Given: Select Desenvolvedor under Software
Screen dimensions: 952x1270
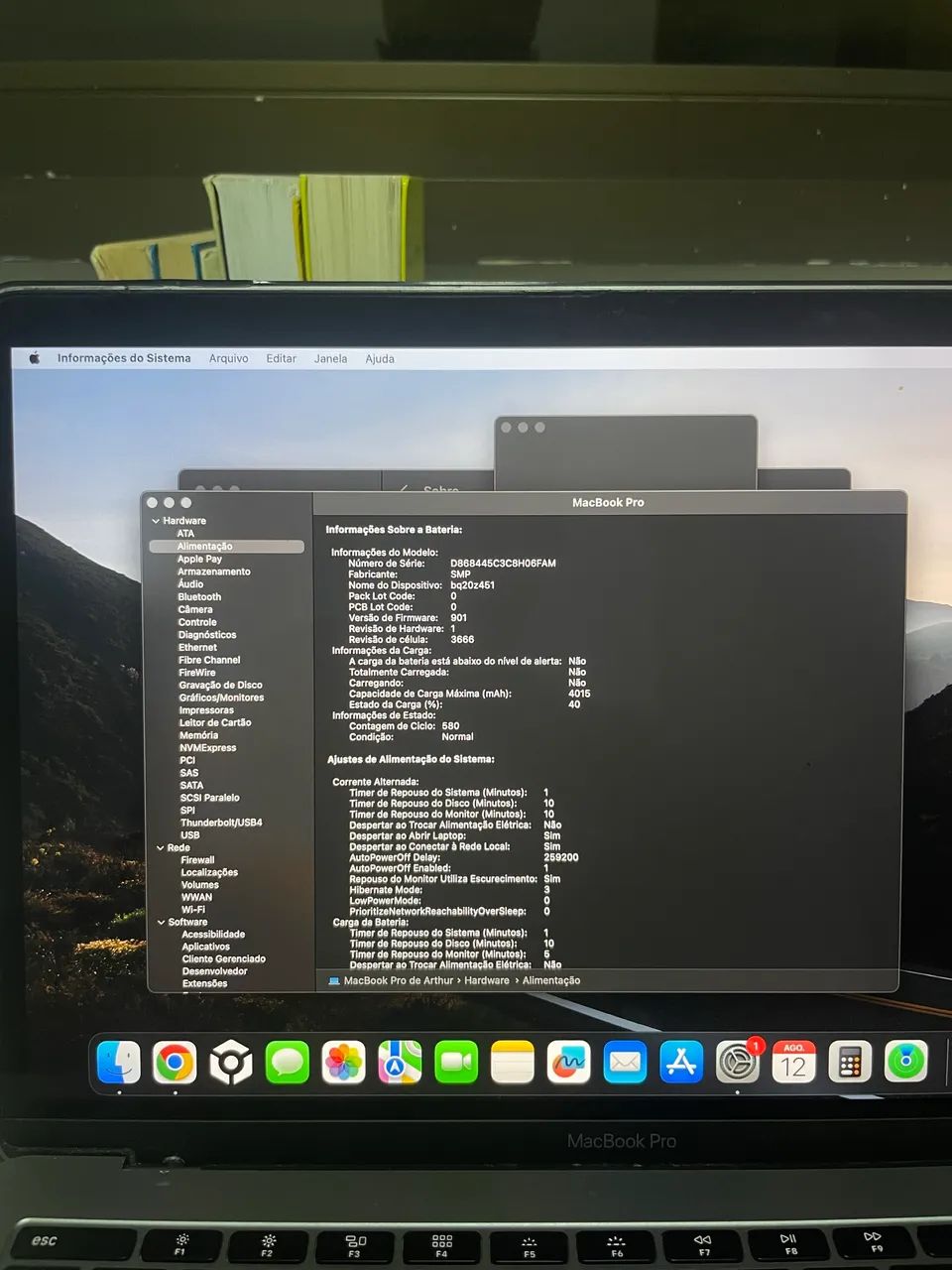Looking at the screenshot, I should (215, 971).
